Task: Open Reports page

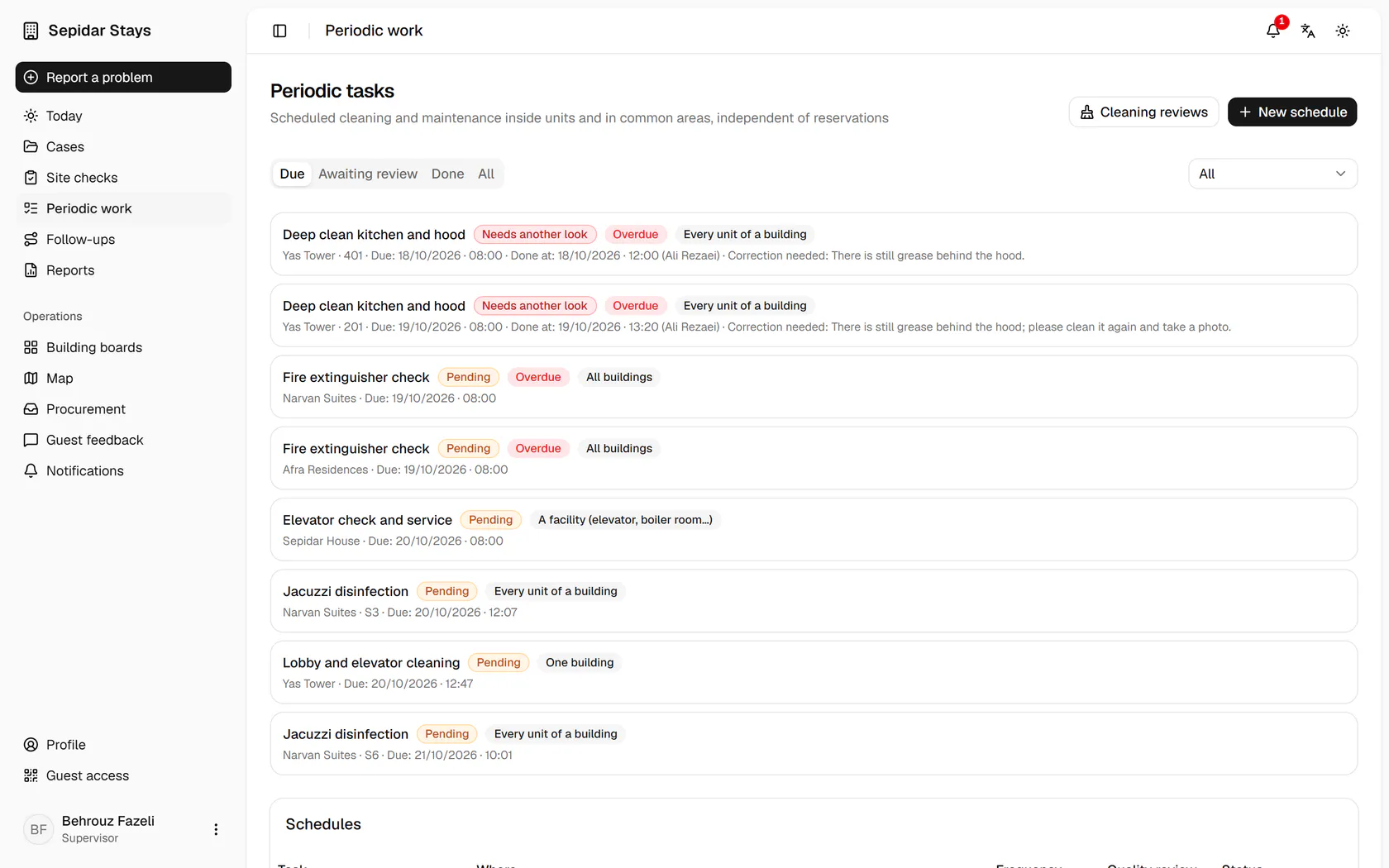Action: tap(123, 270)
